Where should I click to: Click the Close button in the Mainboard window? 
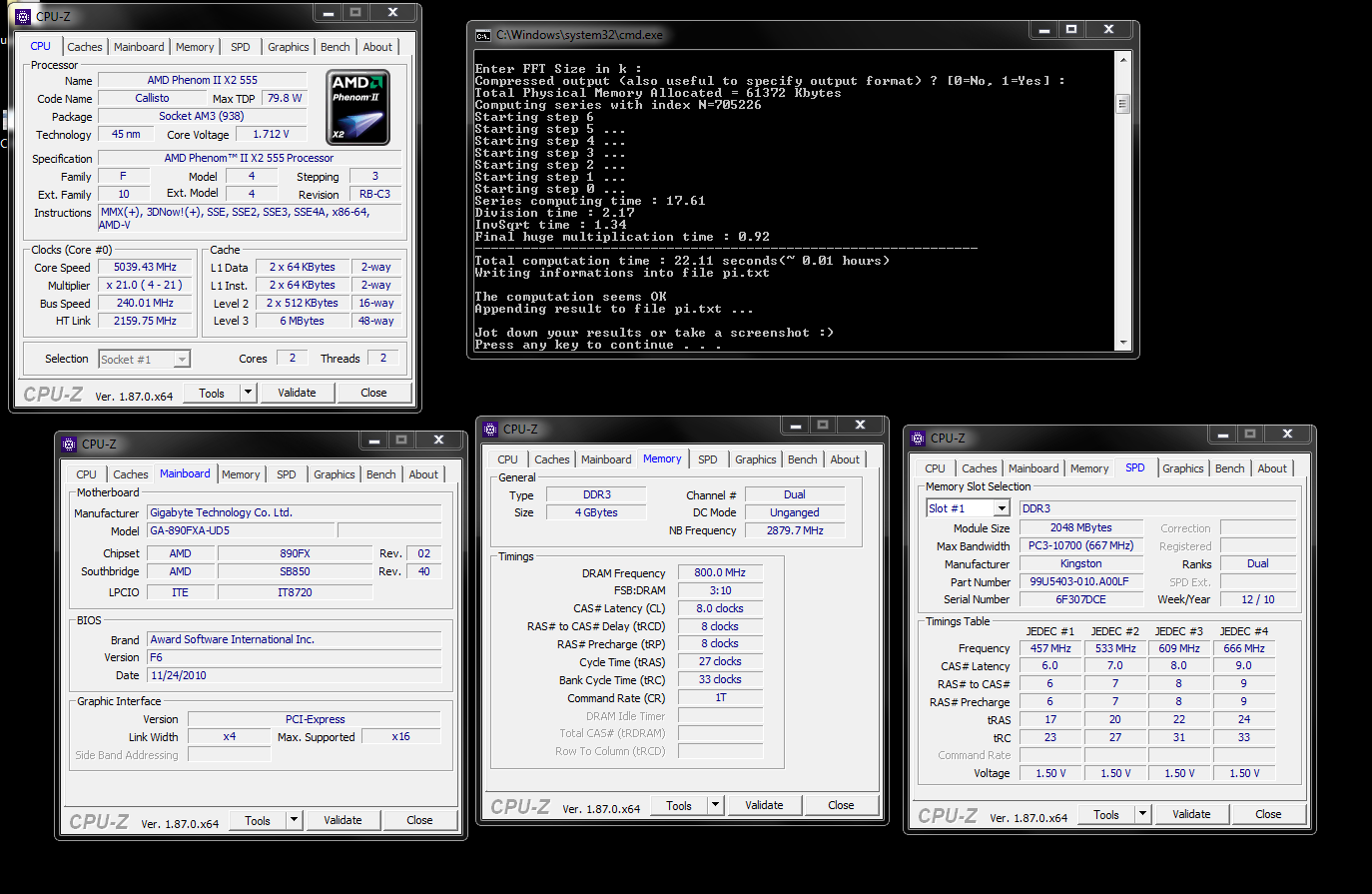[419, 820]
